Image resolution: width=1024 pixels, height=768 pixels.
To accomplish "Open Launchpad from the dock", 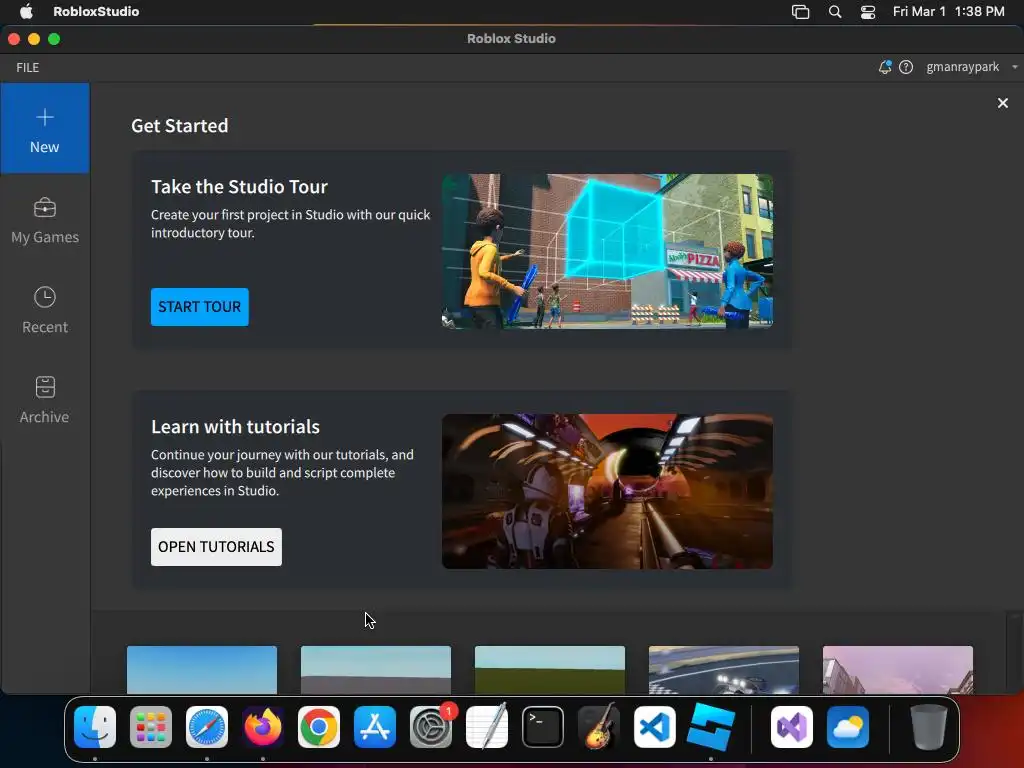I will tap(151, 727).
